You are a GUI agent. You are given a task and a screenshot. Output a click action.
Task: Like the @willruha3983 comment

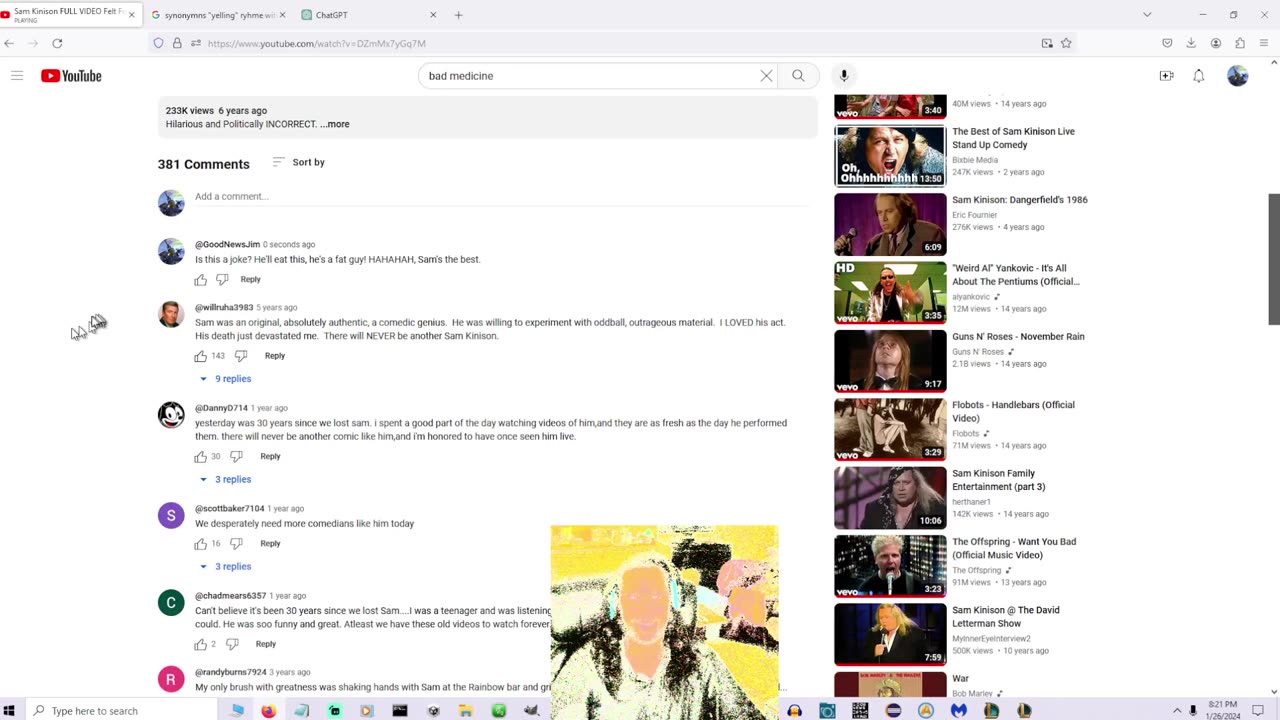click(201, 356)
